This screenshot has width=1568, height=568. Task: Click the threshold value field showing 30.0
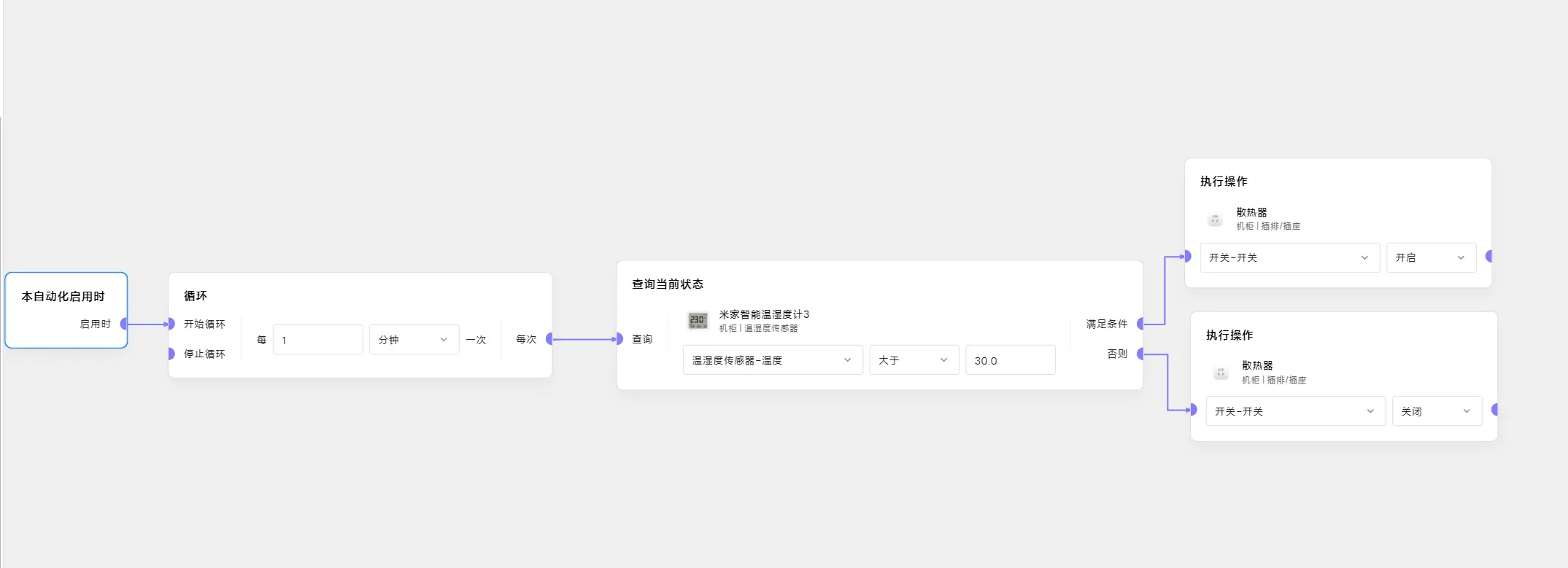point(1010,360)
